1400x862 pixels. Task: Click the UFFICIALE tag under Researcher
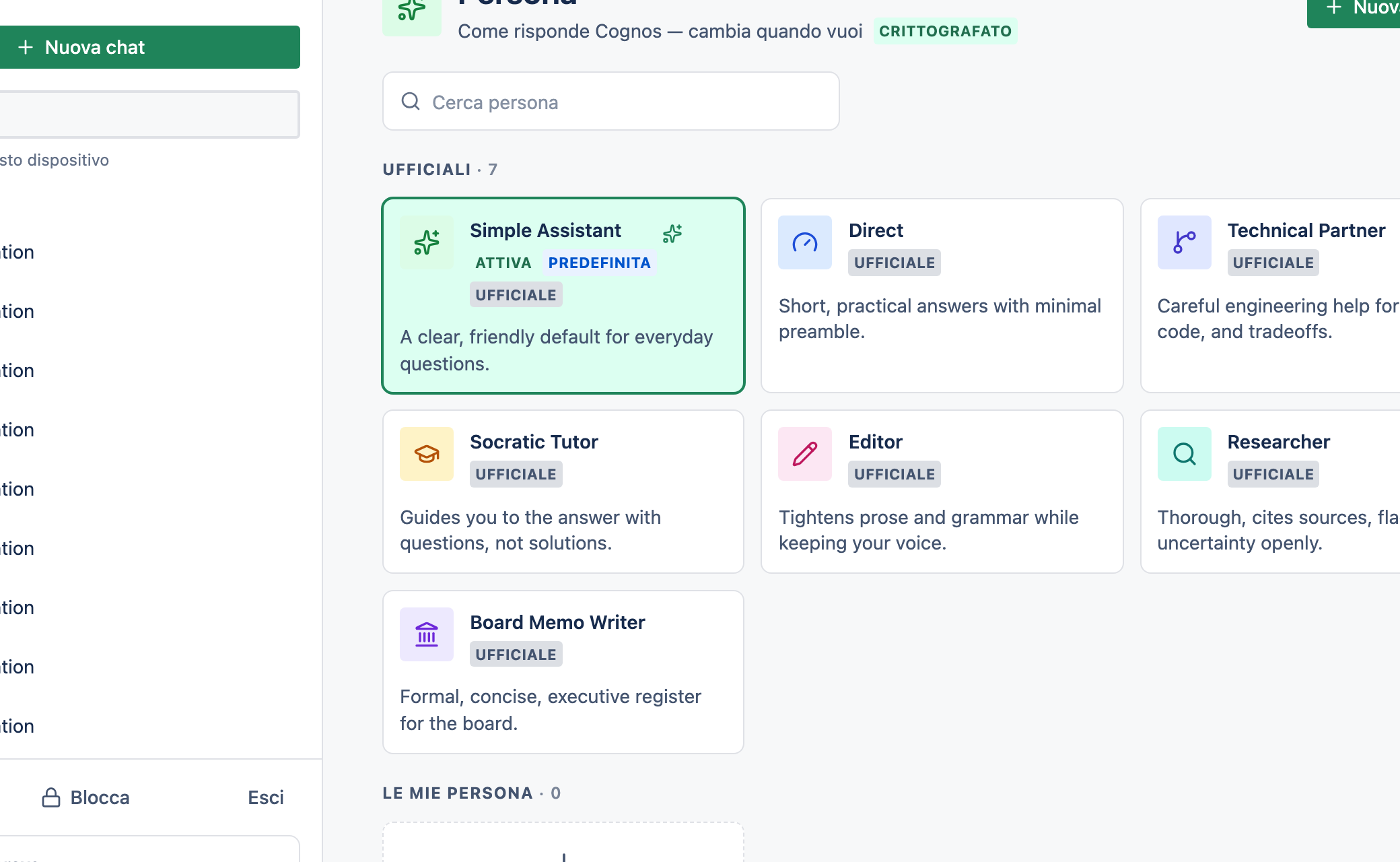(1273, 474)
